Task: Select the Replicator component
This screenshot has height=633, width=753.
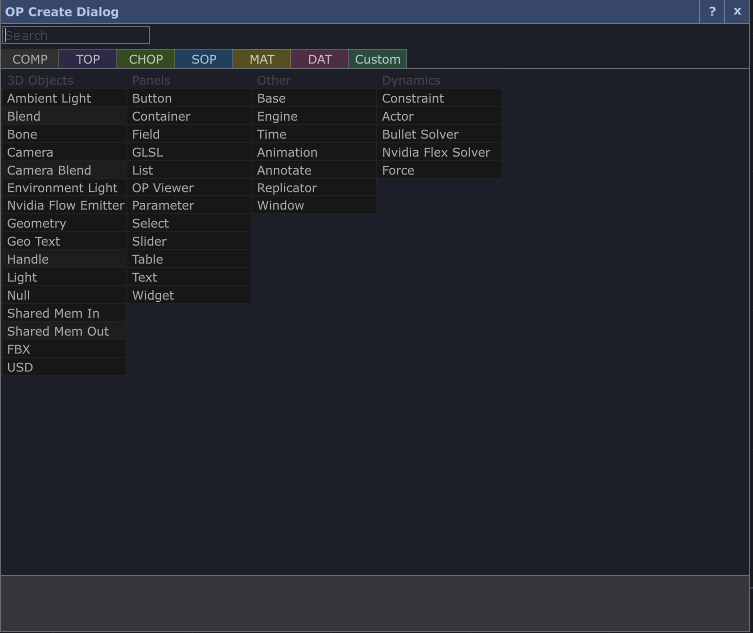Action: pyautogui.click(x=287, y=188)
